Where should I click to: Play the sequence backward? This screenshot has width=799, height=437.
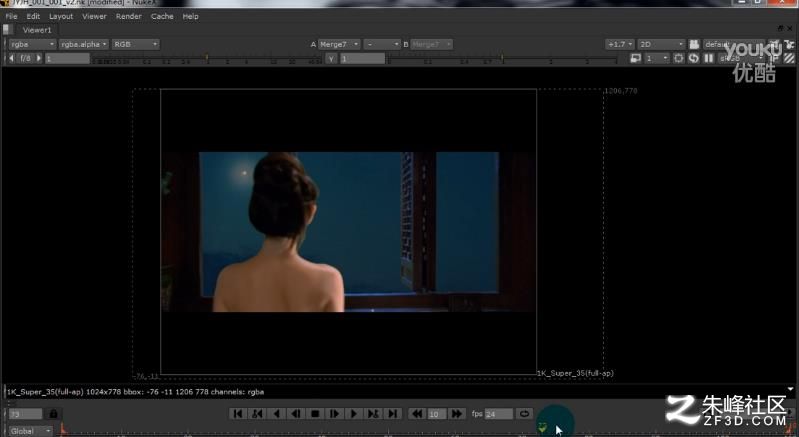coord(277,414)
